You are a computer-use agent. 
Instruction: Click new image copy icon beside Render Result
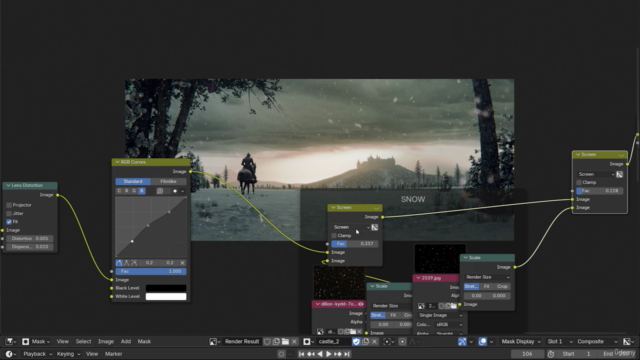[276, 341]
